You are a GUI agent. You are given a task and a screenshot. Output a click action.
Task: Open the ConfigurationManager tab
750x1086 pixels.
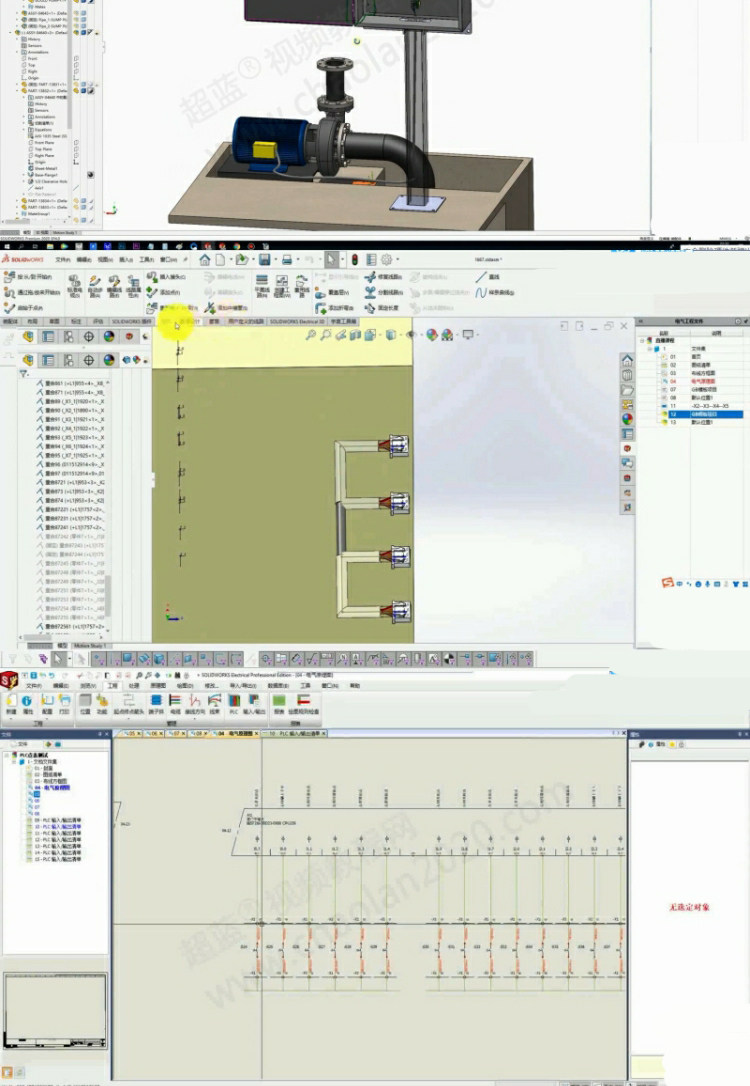(69, 337)
